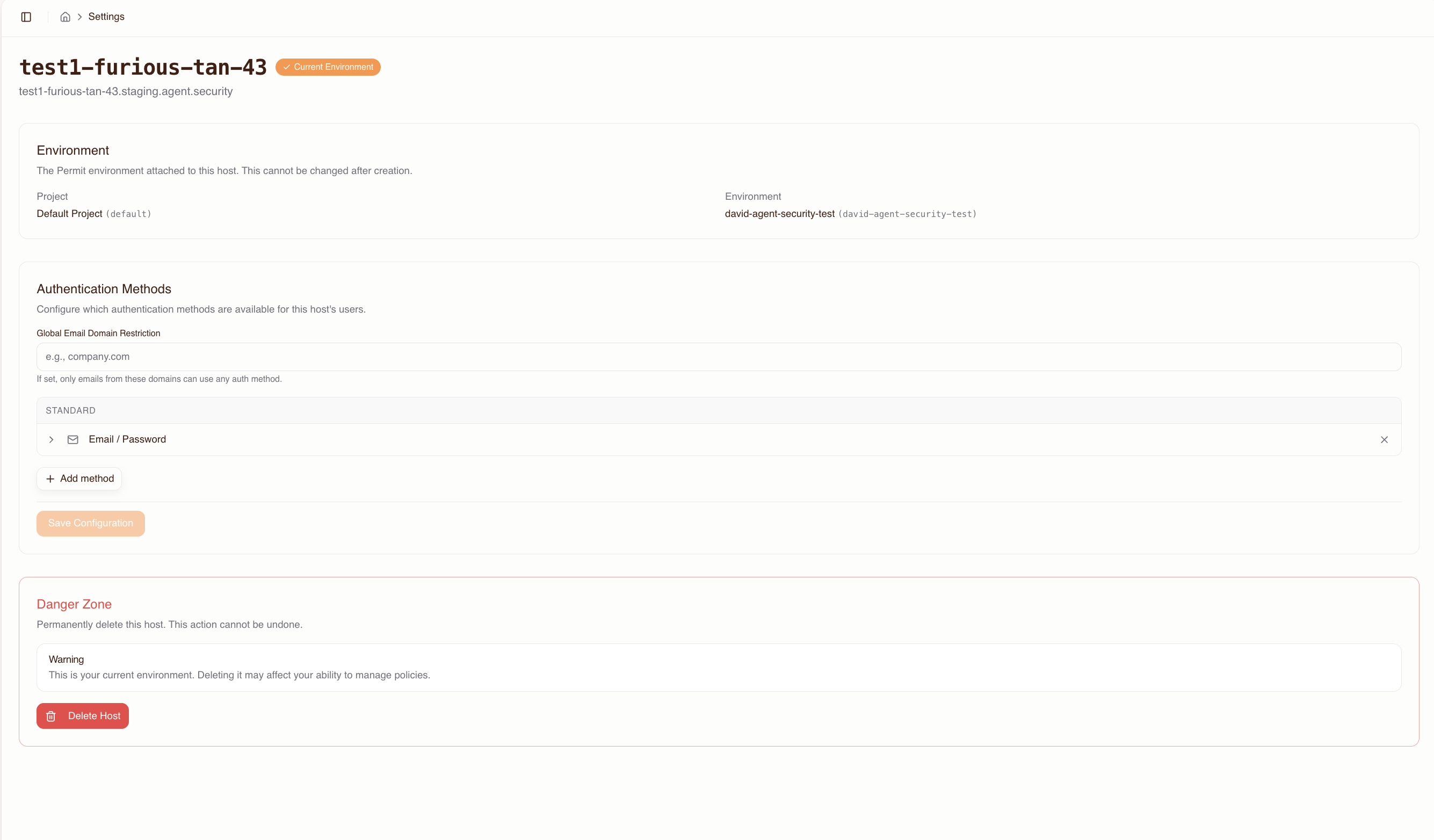
Task: Click the plus icon in the Add method button
Action: (50, 479)
